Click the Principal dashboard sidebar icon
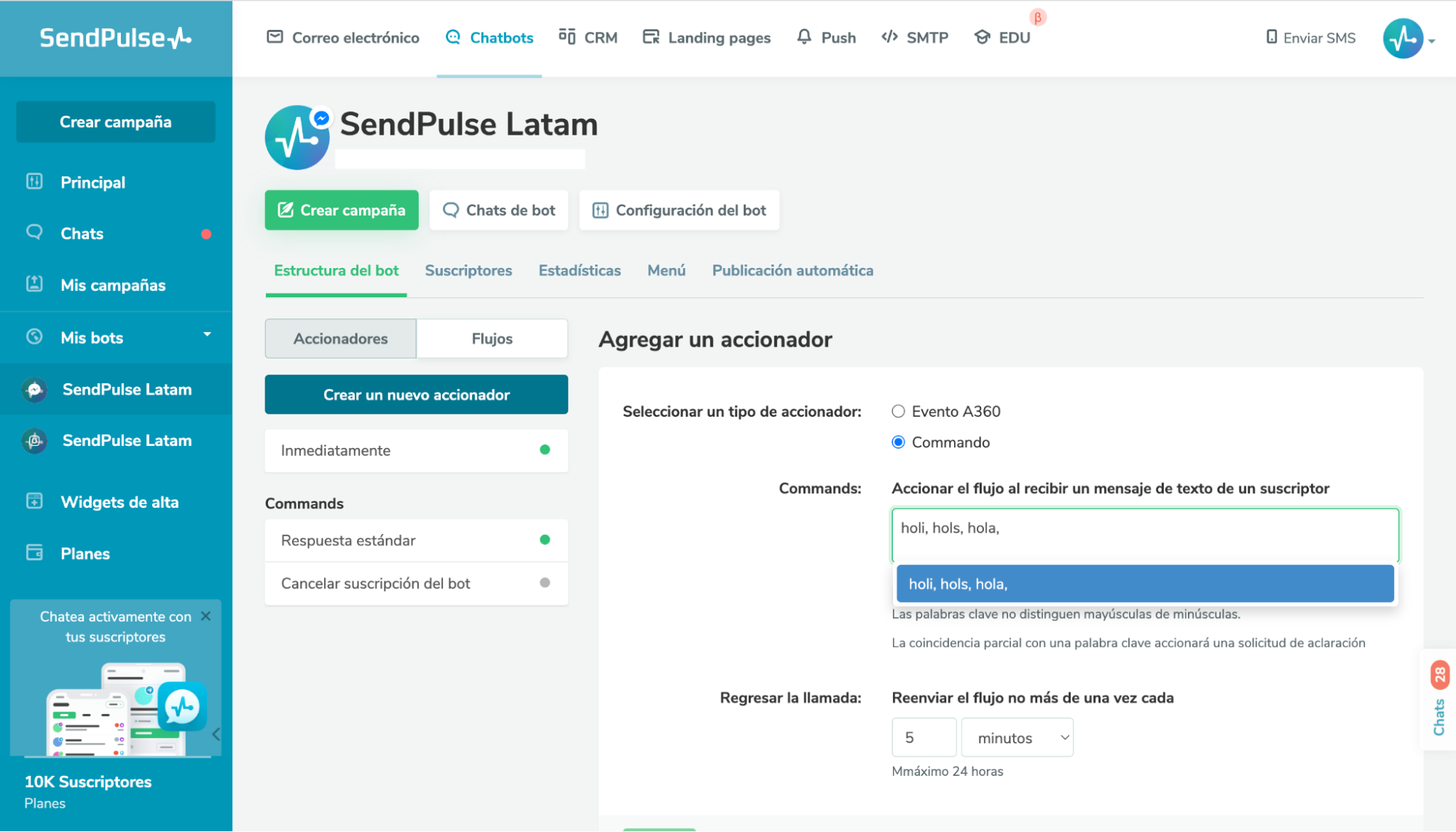Viewport: 1456px width, 832px height. coord(34,181)
